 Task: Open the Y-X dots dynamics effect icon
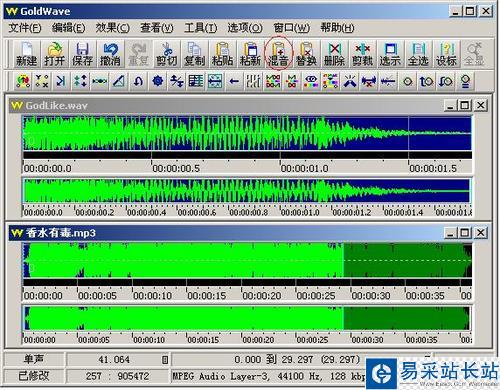pyautogui.click(x=42, y=81)
